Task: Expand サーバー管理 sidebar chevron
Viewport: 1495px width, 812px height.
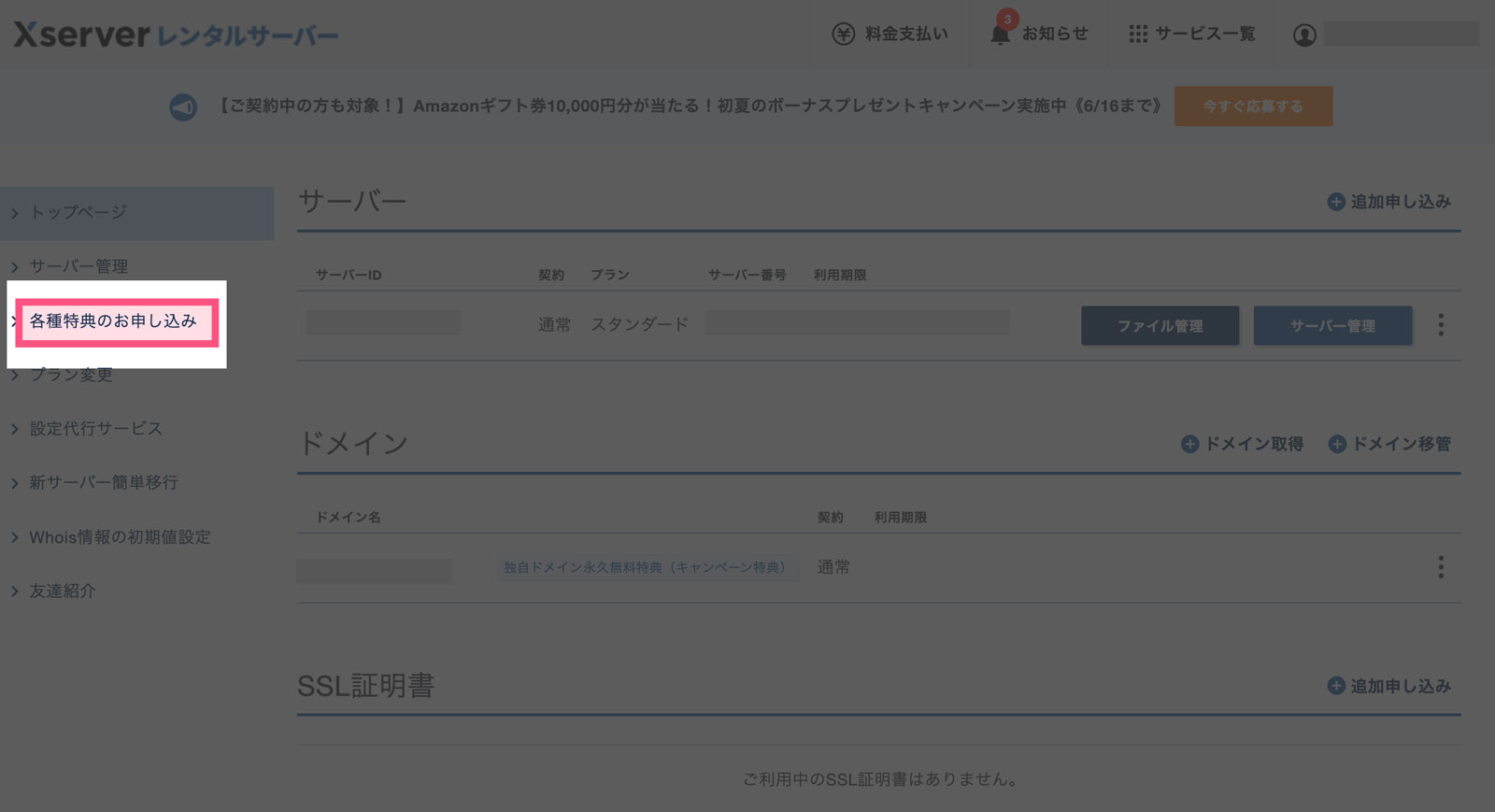Action: pos(15,267)
